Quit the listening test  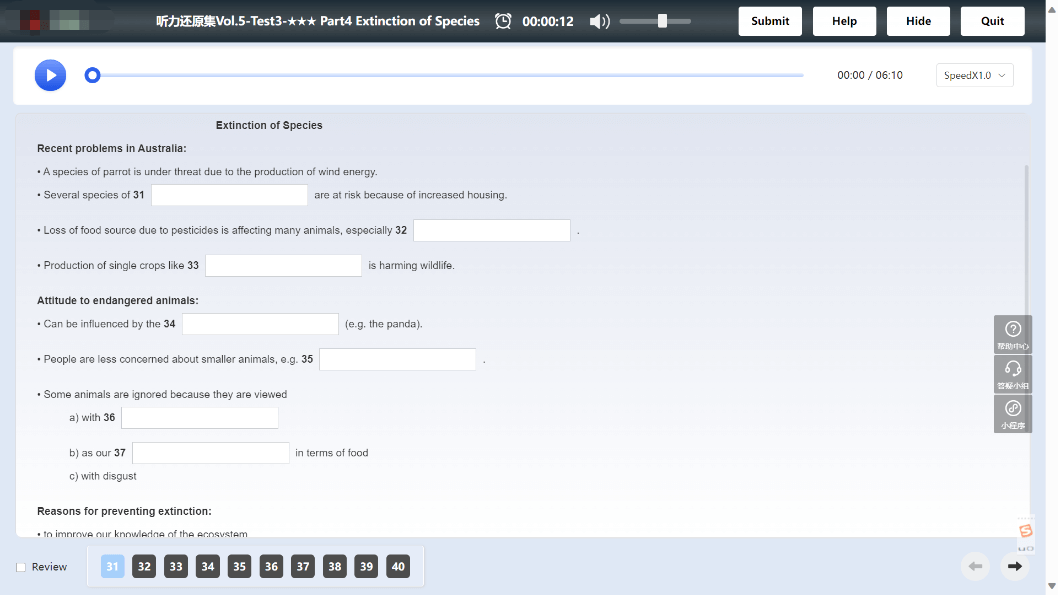pos(993,21)
